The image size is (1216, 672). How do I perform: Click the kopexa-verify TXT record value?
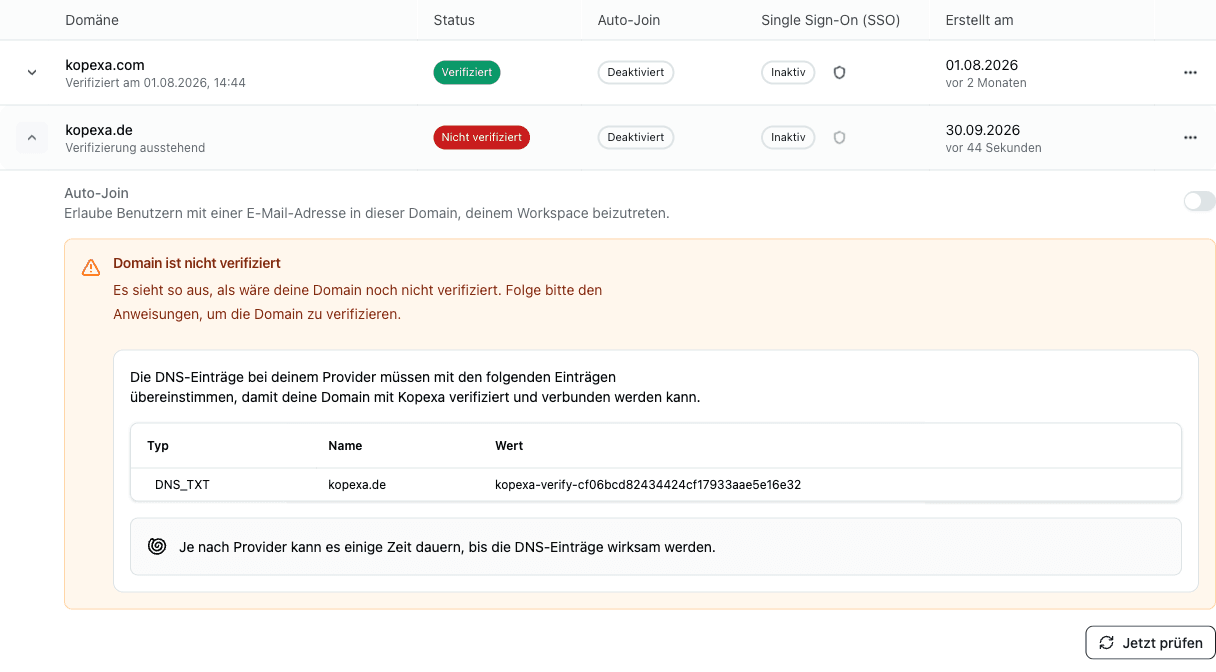pos(648,485)
